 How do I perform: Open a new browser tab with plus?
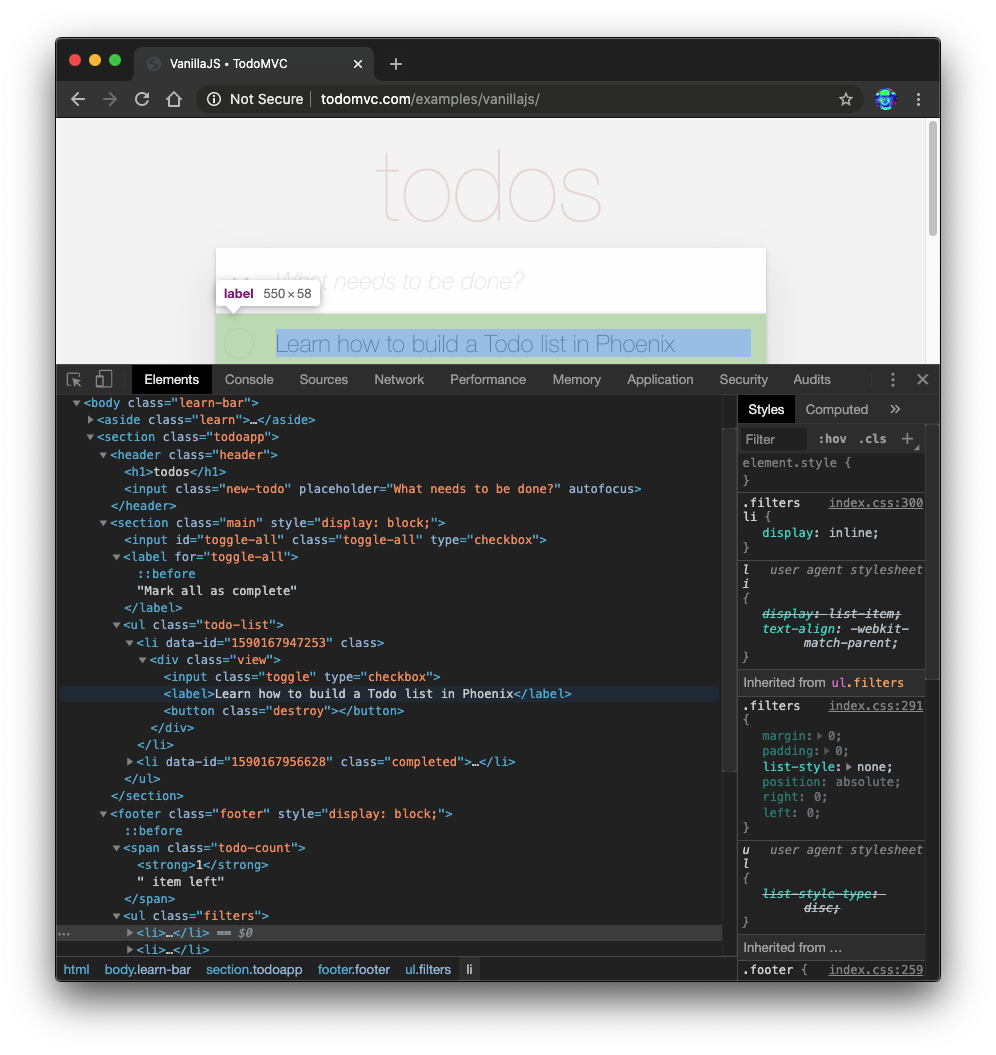(x=396, y=64)
